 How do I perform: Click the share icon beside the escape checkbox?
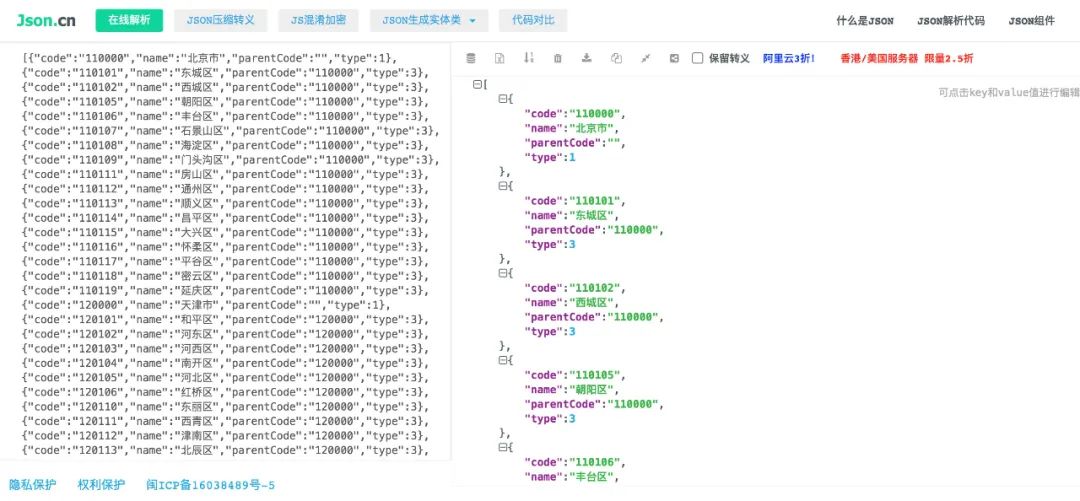[674, 59]
